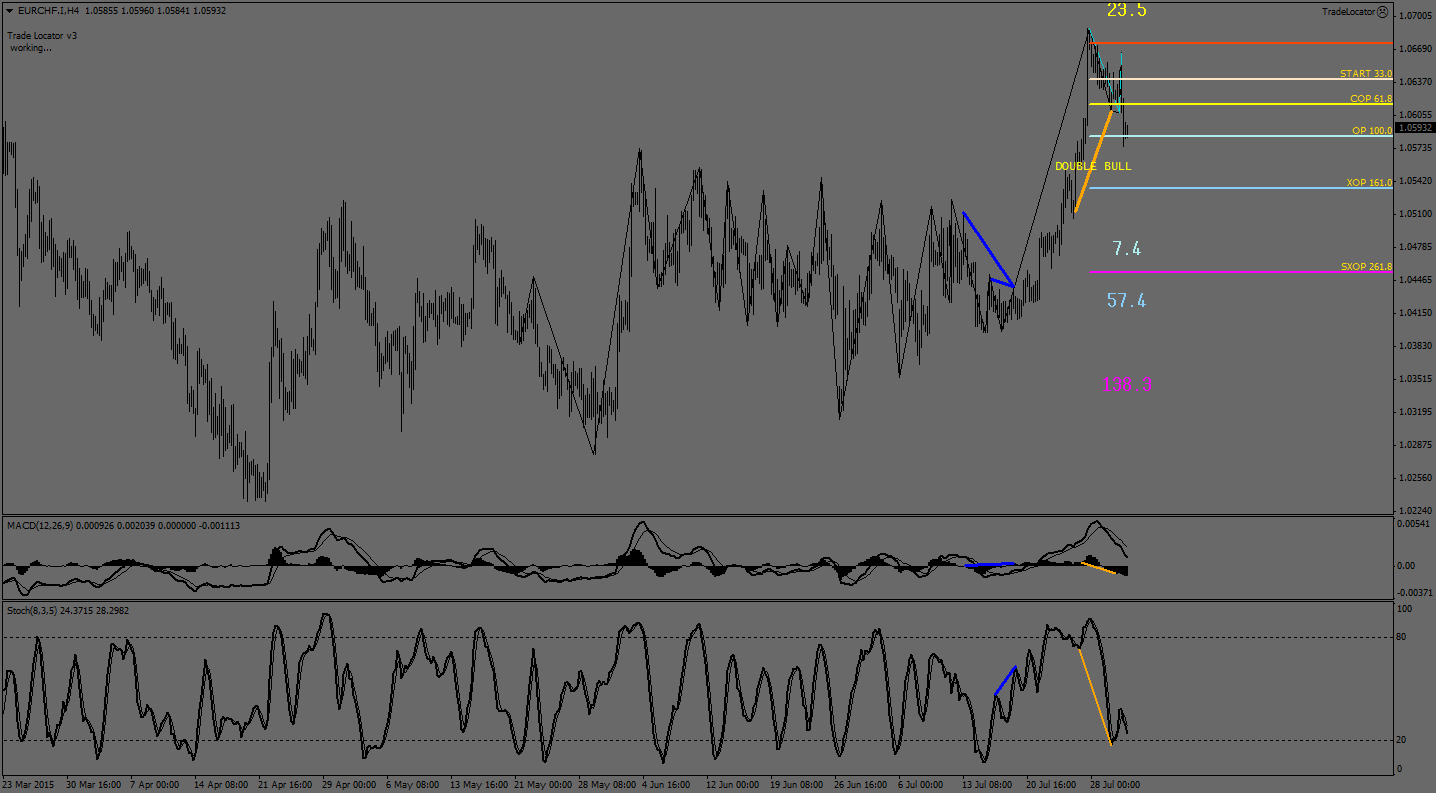
Task: Click the OP 100.0 level label
Action: pyautogui.click(x=1371, y=131)
